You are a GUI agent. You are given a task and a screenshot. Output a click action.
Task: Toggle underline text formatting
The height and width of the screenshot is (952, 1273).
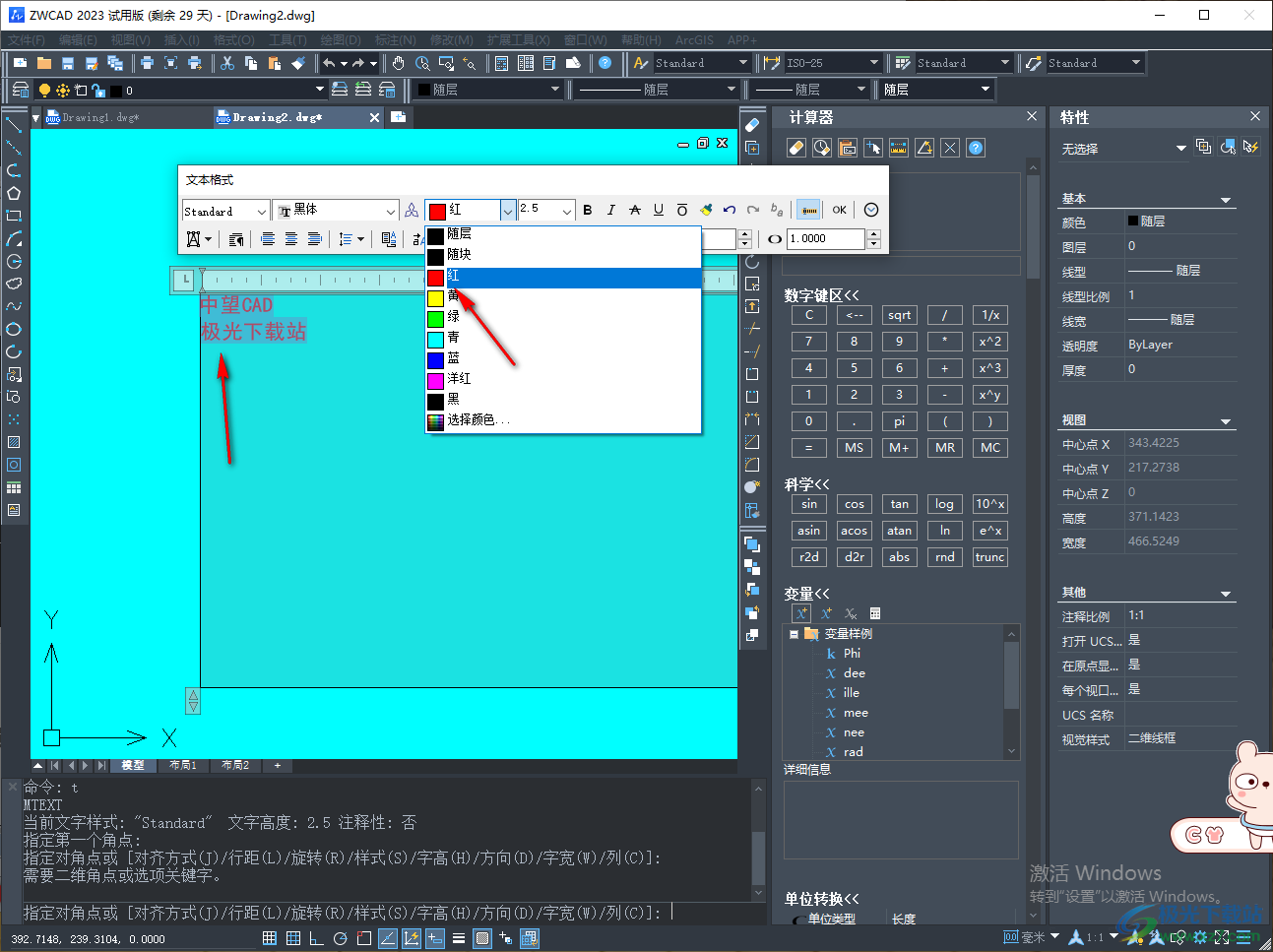659,210
